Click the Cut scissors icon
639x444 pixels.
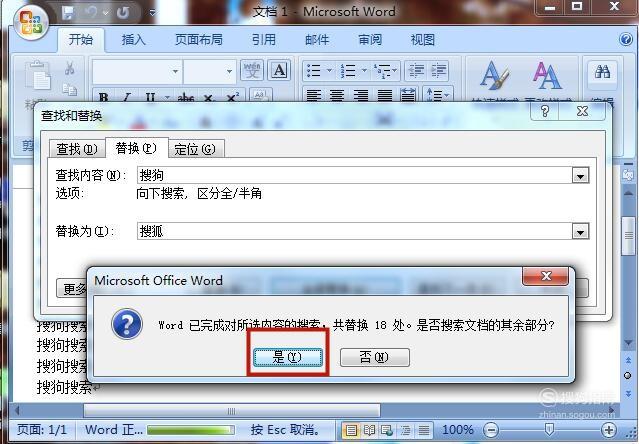pyautogui.click(x=70, y=68)
